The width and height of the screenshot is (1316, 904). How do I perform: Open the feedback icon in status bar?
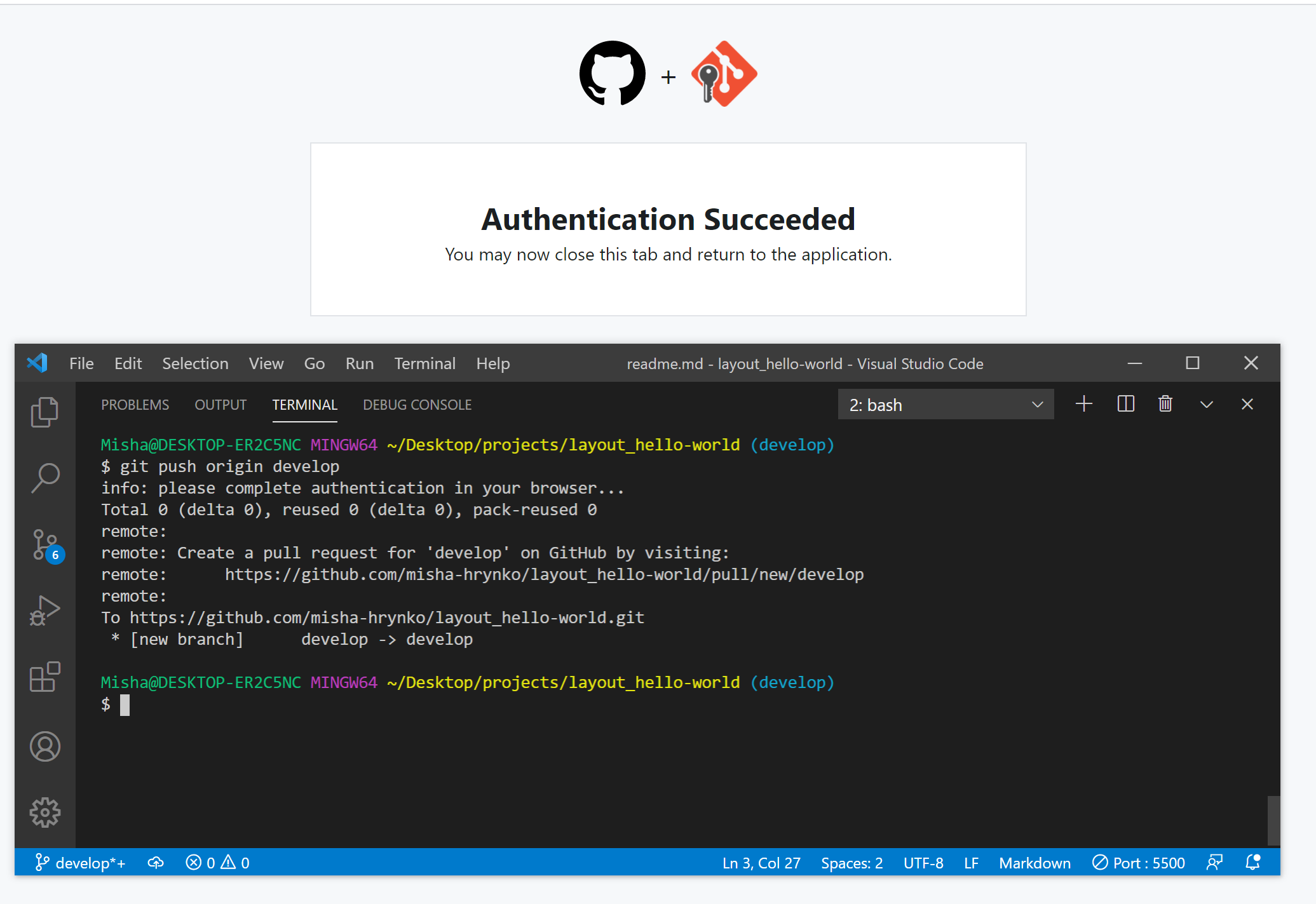(x=1214, y=863)
